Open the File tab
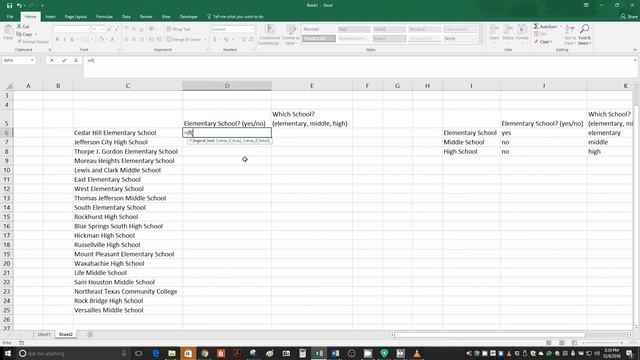 pyautogui.click(x=10, y=17)
